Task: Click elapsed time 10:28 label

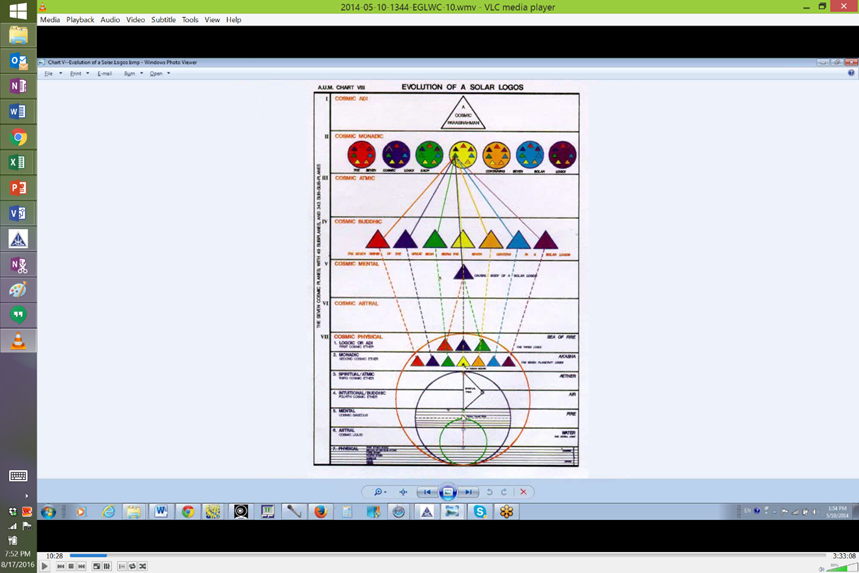Action: pyautogui.click(x=54, y=555)
